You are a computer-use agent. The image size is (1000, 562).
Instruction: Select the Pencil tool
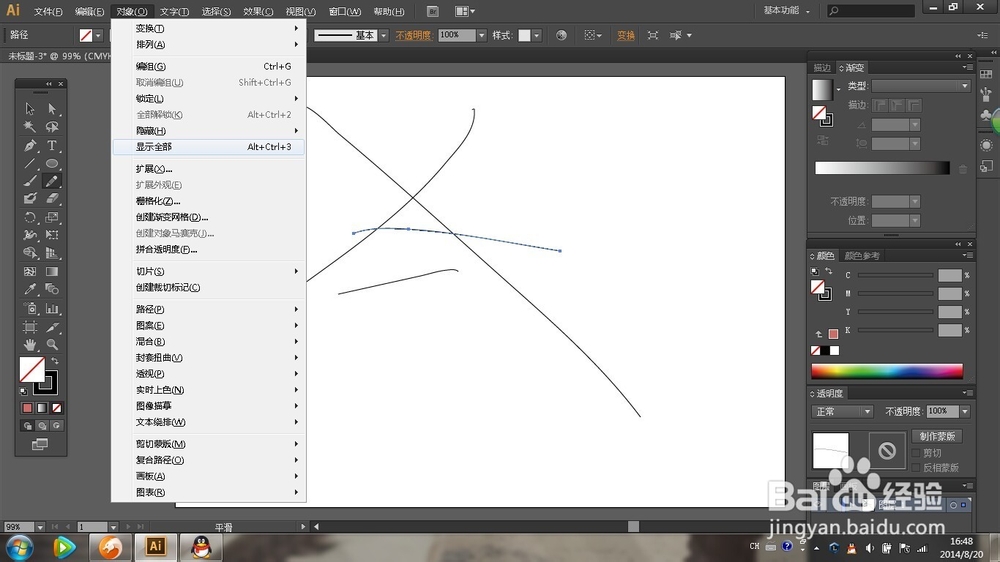point(52,181)
